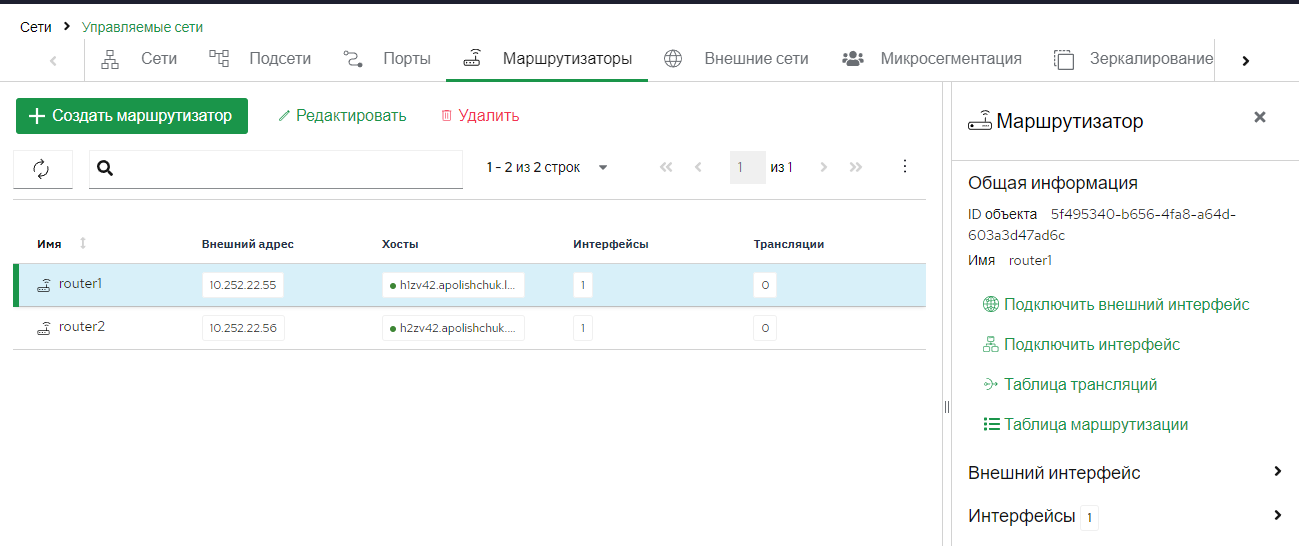Viewport: 1299px width, 546px height.
Task: Click the search magnifier icon
Action: click(x=105, y=168)
